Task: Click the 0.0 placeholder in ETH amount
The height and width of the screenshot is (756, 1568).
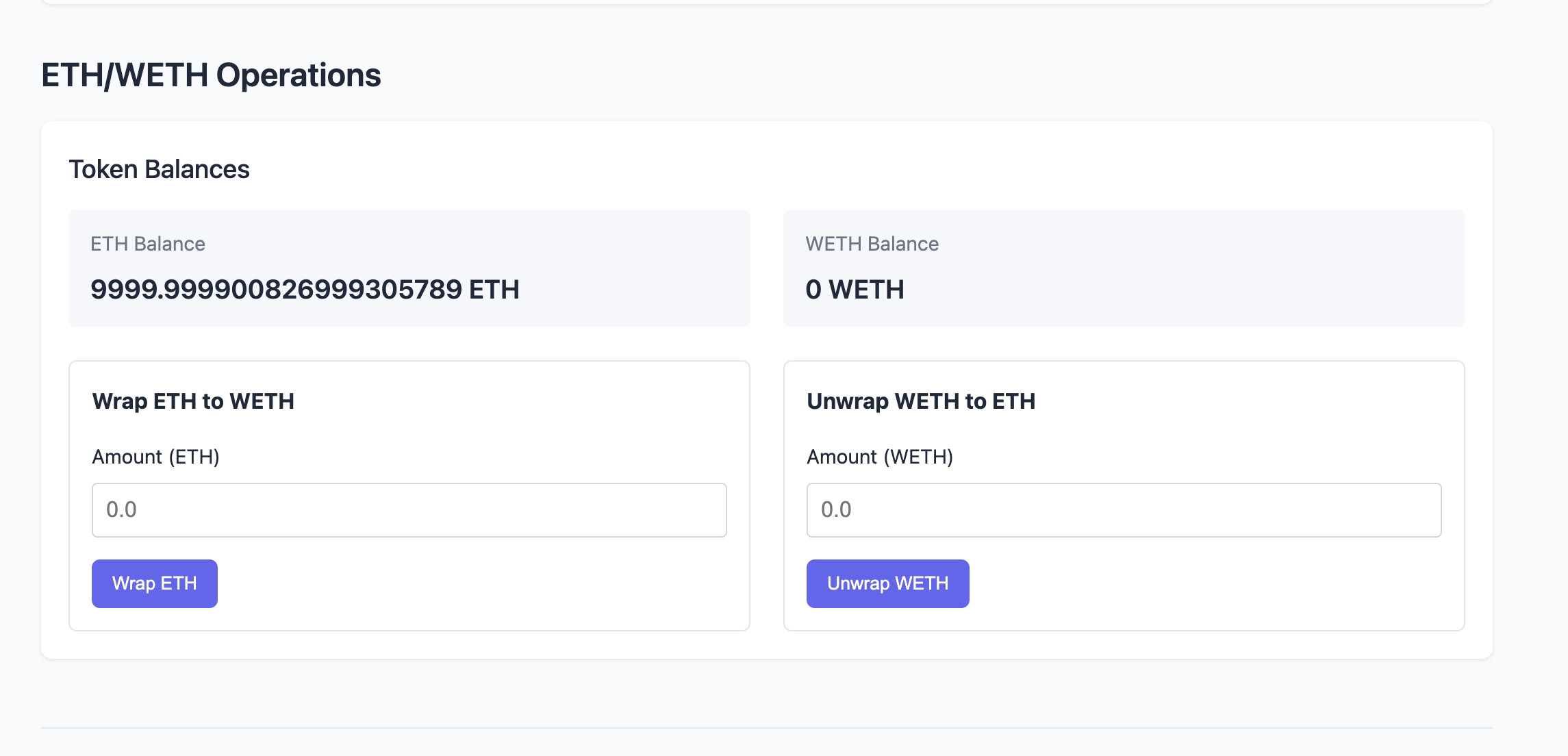Action: 122,510
